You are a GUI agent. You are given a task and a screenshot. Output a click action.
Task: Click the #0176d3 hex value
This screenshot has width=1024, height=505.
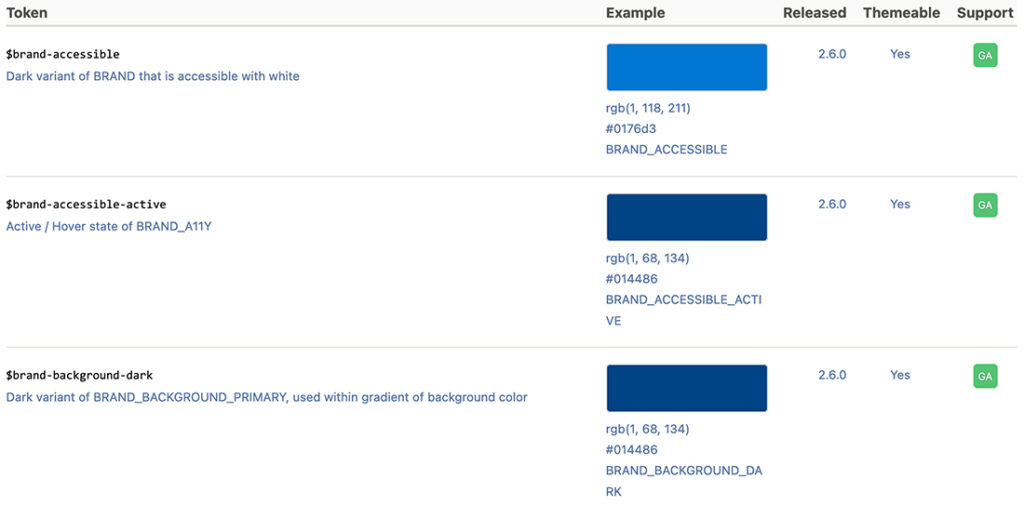[x=631, y=129]
